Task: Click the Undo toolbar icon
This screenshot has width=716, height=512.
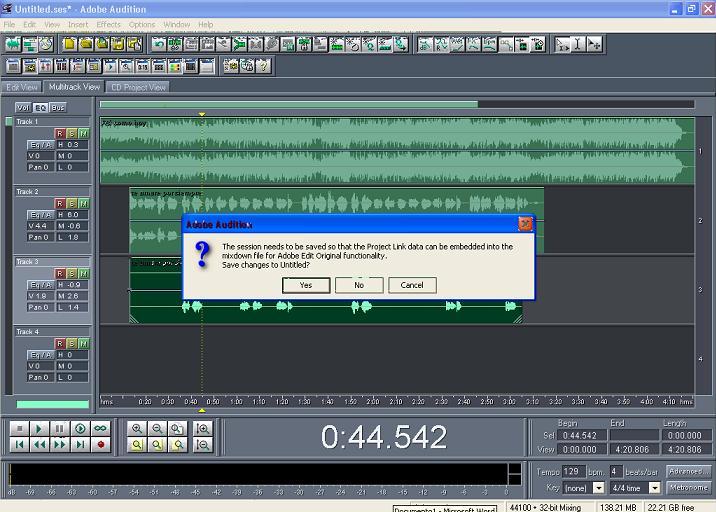Action: 158,44
